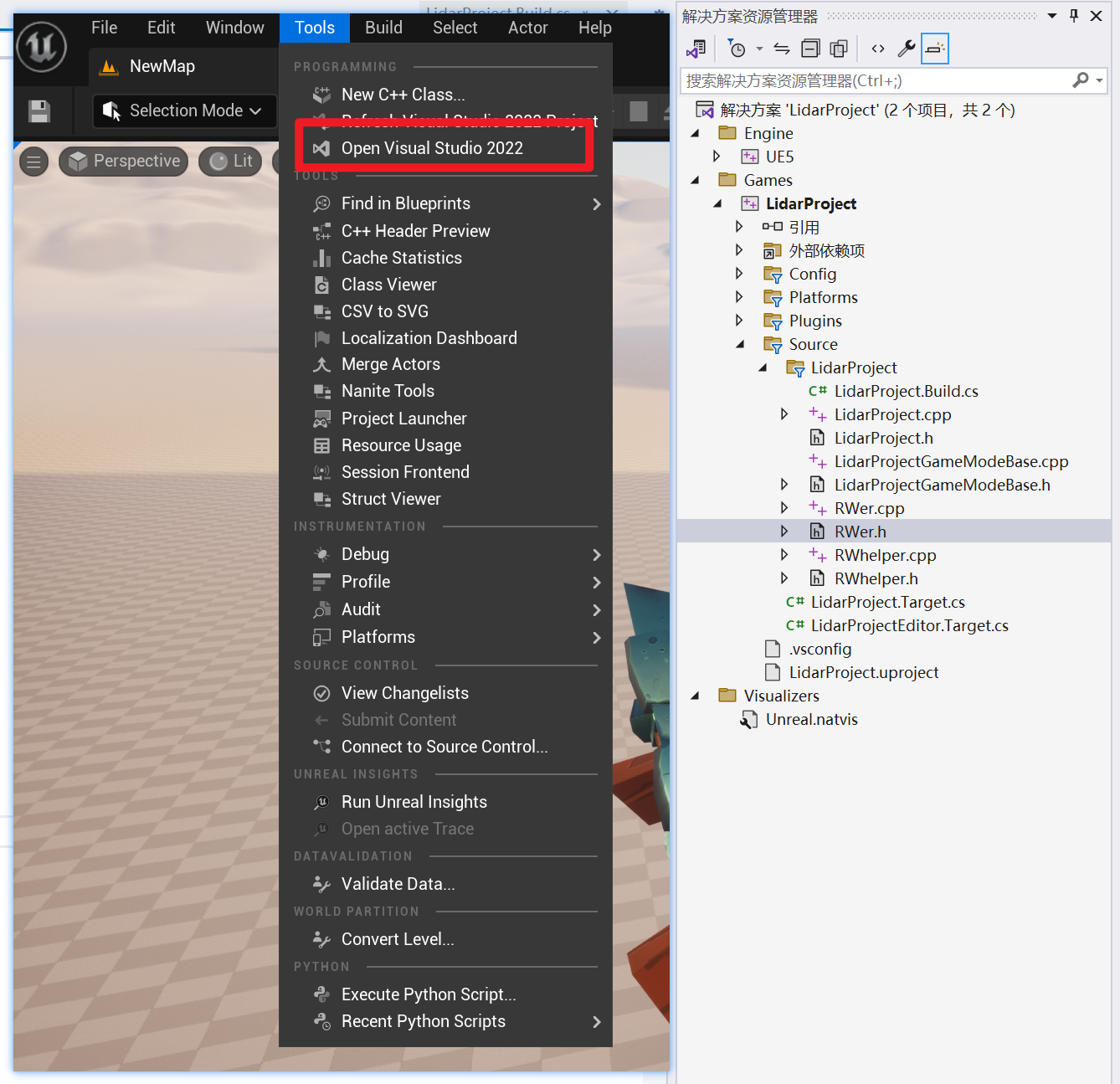Image resolution: width=1120 pixels, height=1084 pixels.
Task: Click the Debug bug icon
Action: [x=321, y=554]
